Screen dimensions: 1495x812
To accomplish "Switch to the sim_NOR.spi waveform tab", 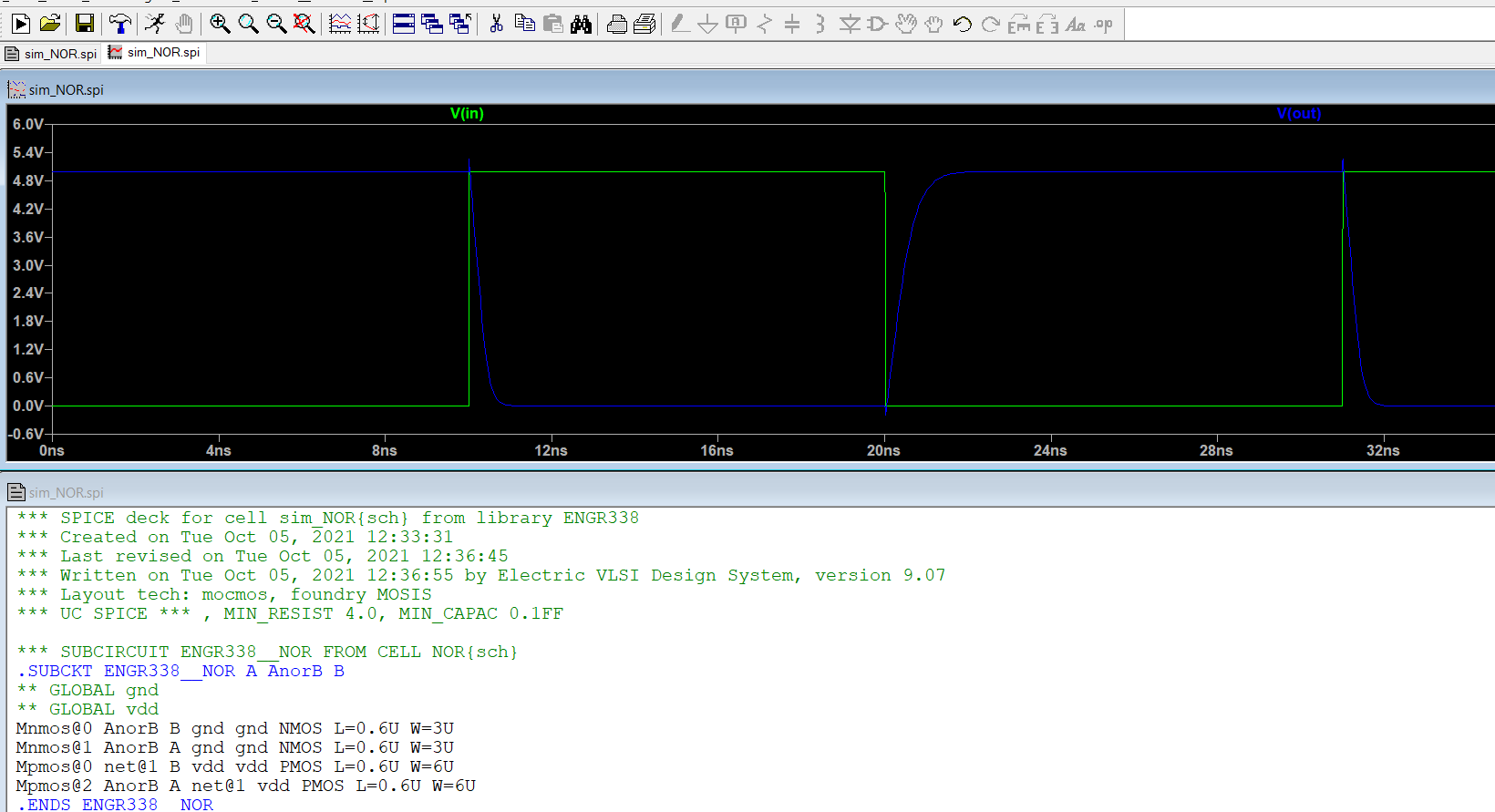I will [155, 53].
